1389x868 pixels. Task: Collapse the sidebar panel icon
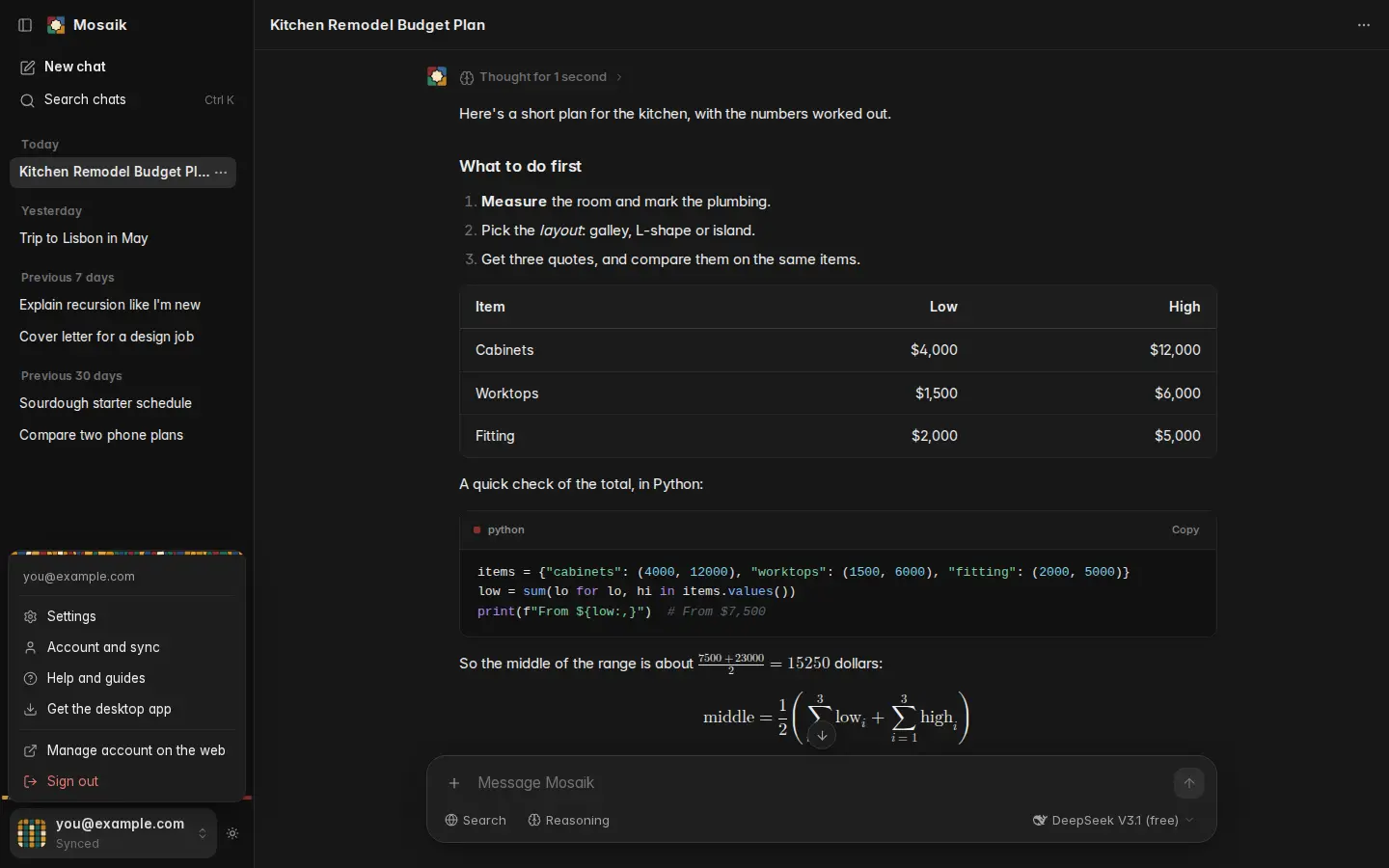26,25
